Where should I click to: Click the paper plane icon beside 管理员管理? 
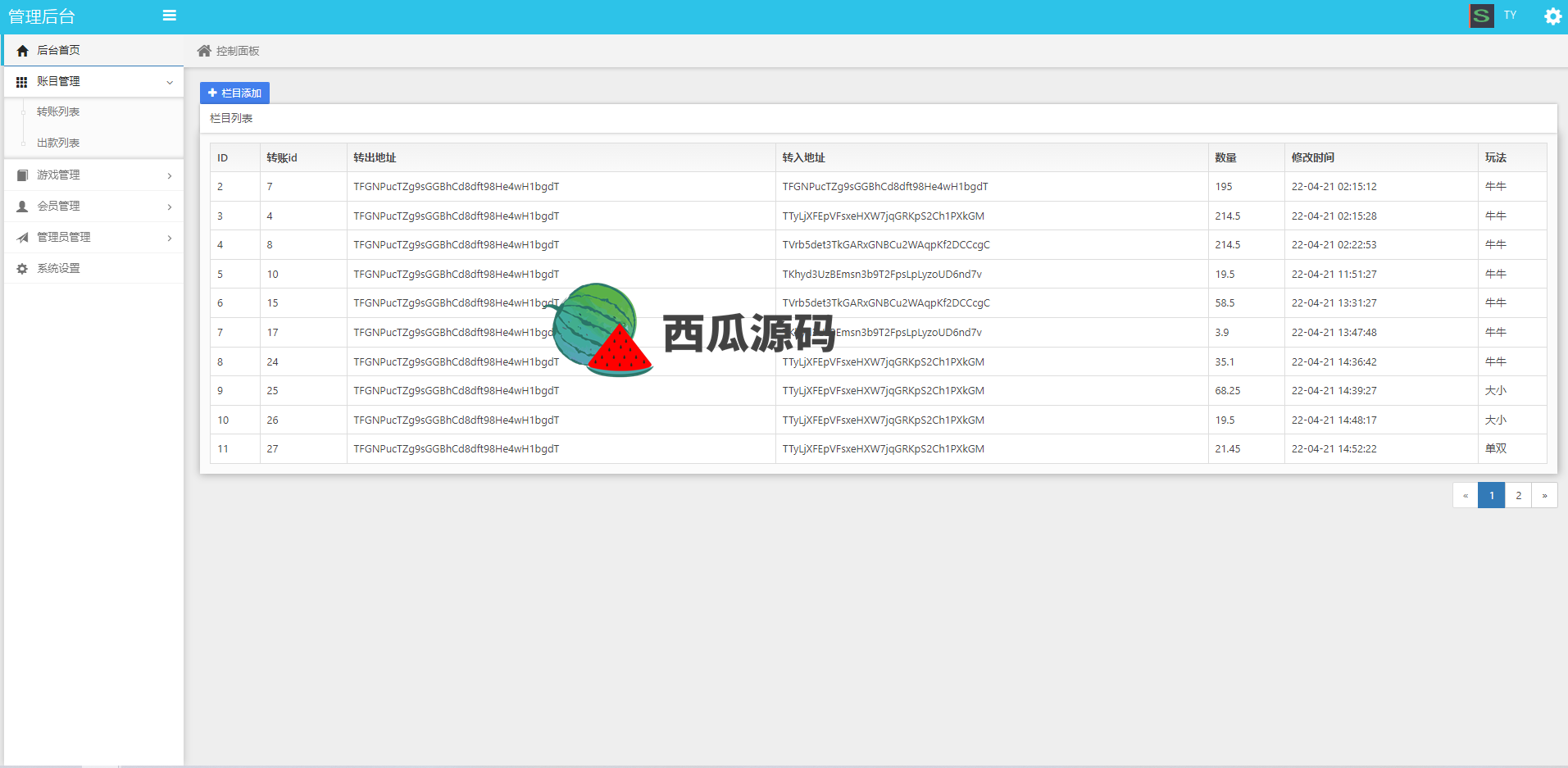22,238
